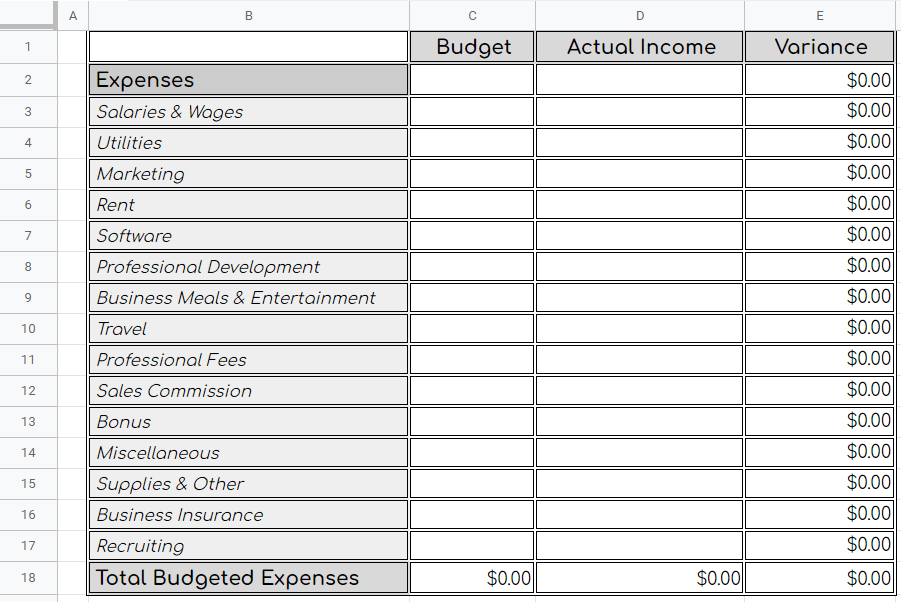Screen dimensions: 901x602
Task: Click the Budget column header cell
Action: (472, 47)
